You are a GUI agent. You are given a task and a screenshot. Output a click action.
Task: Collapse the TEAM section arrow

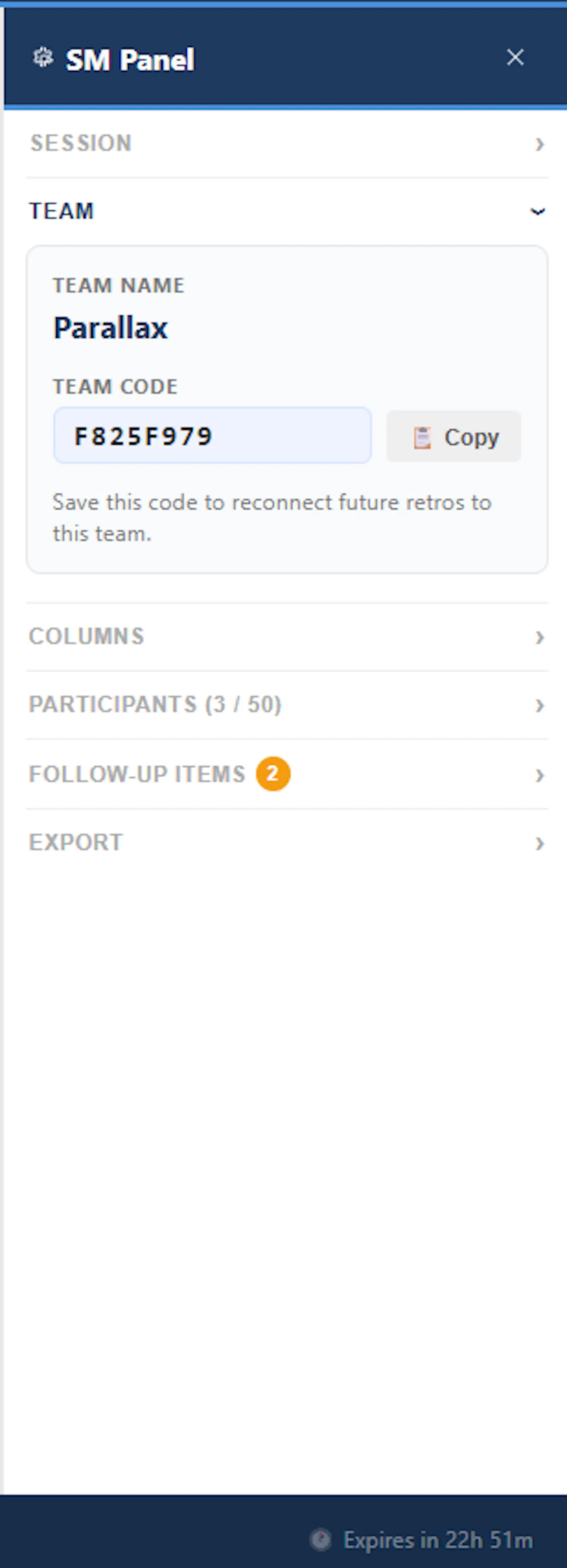(537, 211)
